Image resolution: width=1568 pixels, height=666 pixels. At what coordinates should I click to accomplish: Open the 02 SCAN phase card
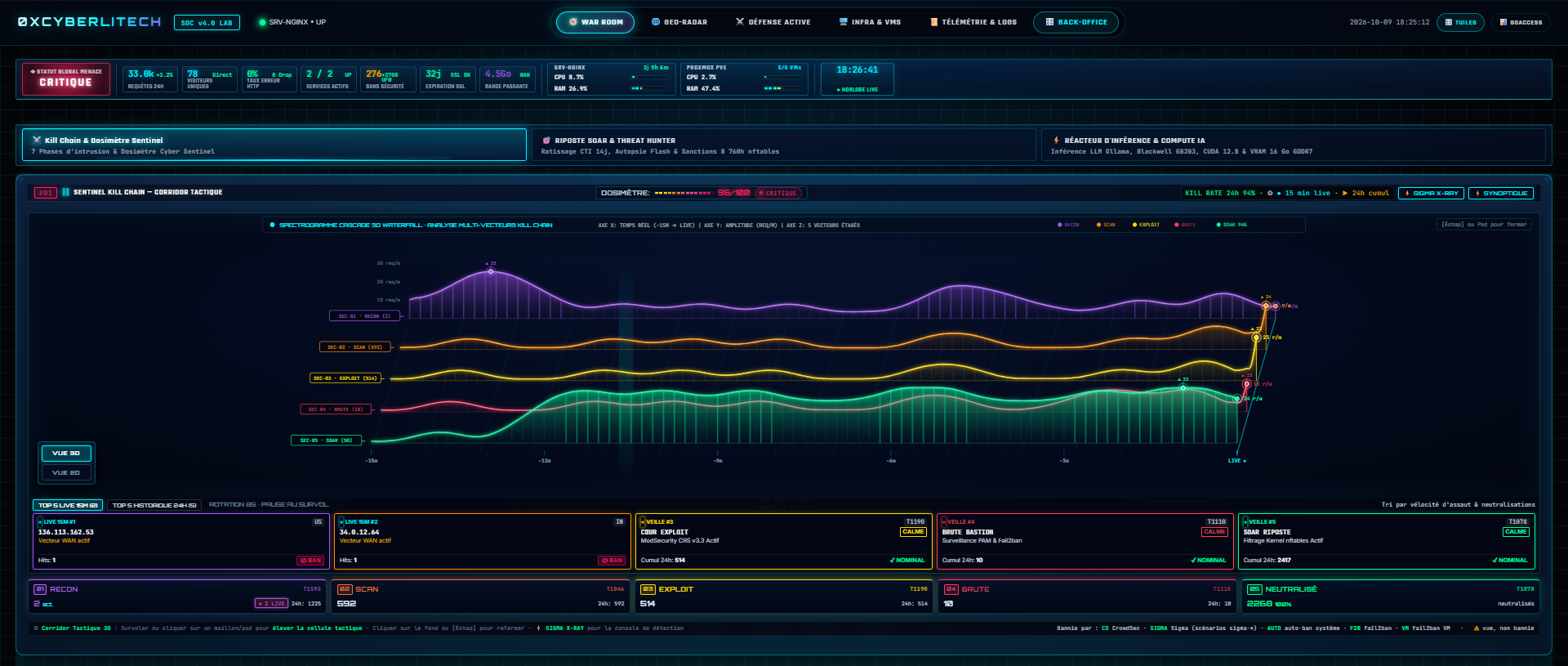point(481,597)
